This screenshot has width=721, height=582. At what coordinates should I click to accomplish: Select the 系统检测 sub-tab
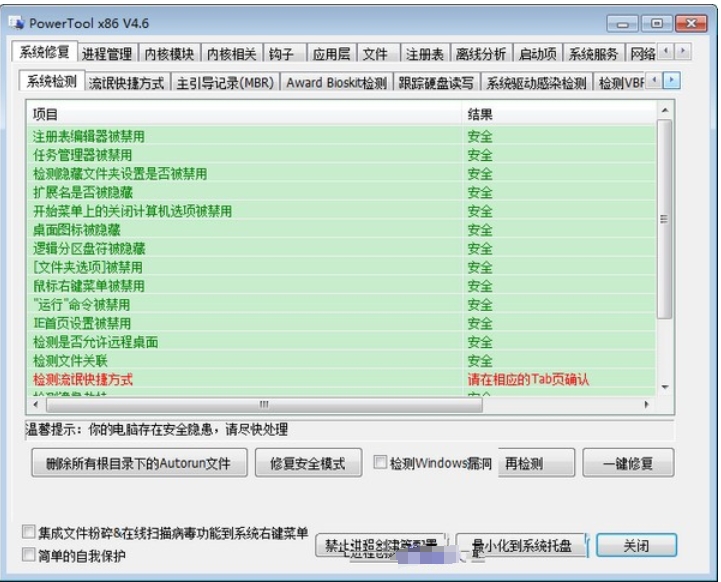click(52, 81)
